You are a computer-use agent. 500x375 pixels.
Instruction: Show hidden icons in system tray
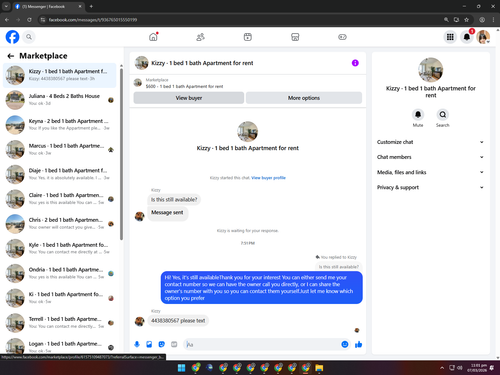coord(442,368)
